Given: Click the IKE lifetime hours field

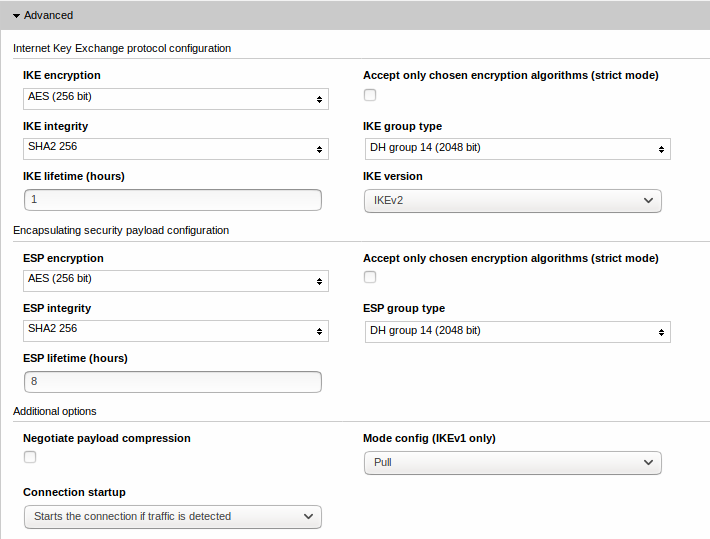Looking at the screenshot, I should [173, 200].
